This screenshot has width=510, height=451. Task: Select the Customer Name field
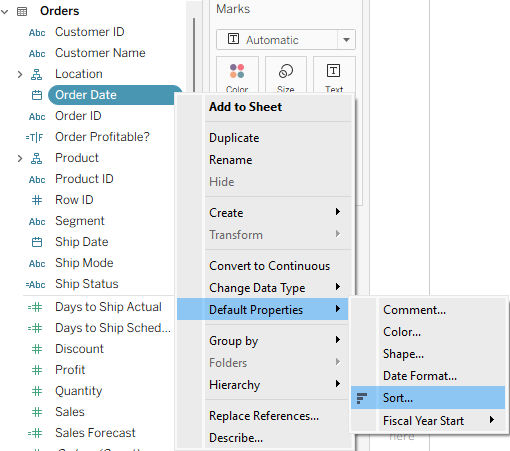(100, 53)
